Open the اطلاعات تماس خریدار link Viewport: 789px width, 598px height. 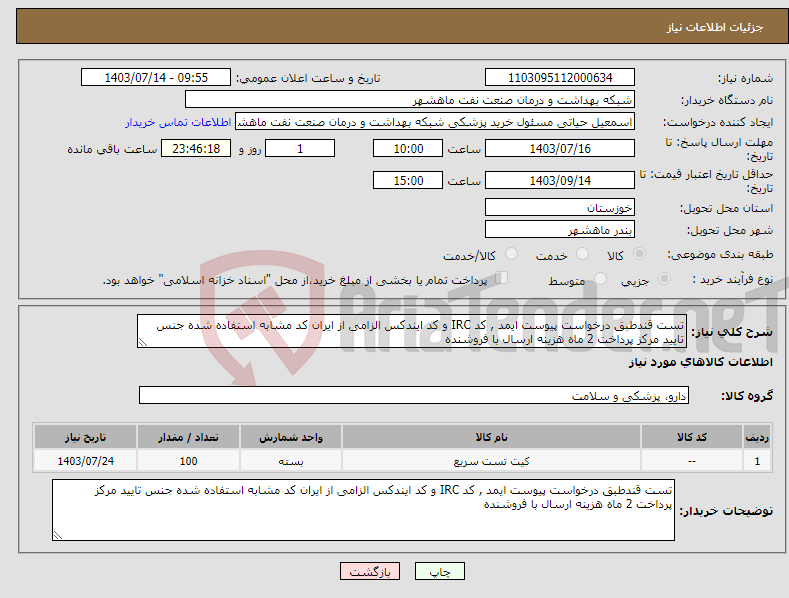coord(178,122)
